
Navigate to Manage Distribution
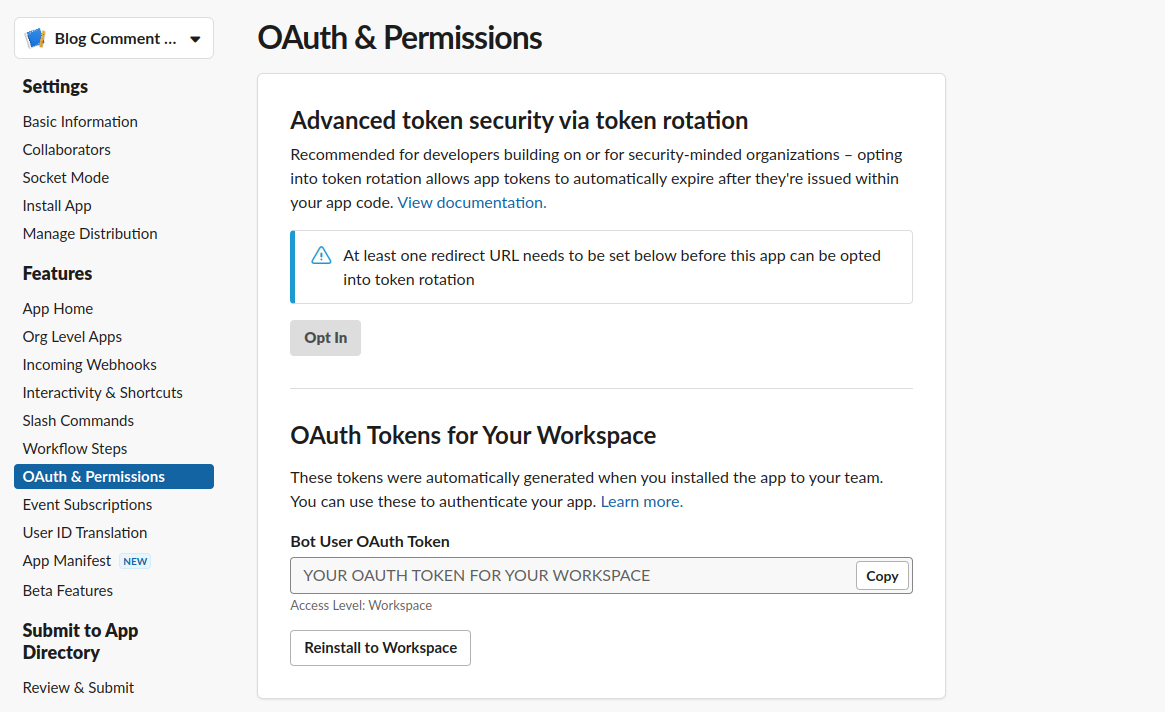(90, 234)
